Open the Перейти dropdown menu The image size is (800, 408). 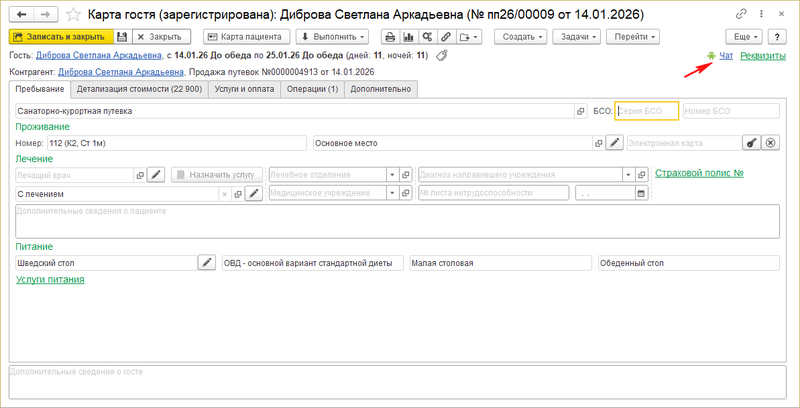tap(633, 37)
